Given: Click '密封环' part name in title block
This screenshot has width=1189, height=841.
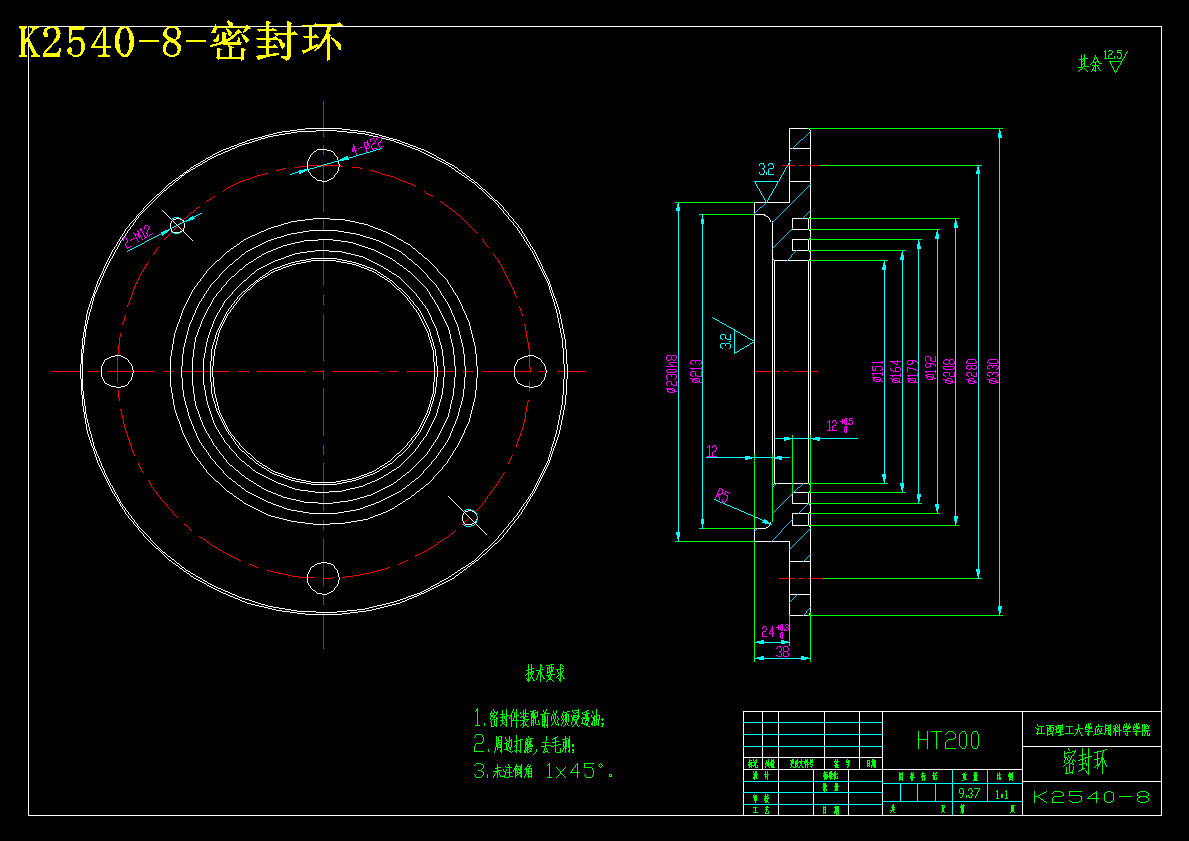Looking at the screenshot, I should pos(1085,762).
